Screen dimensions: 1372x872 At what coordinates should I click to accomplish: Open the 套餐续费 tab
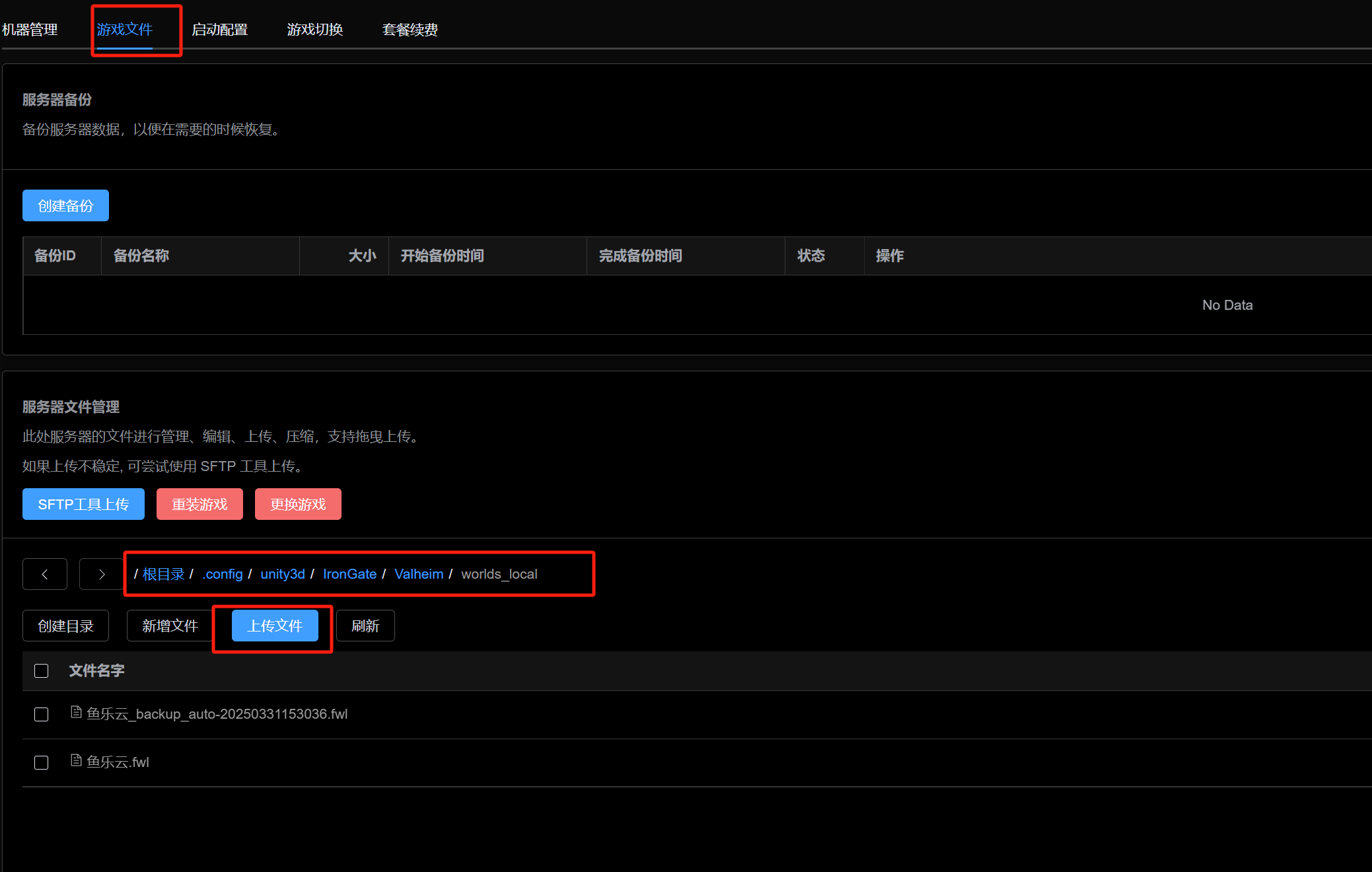point(410,30)
